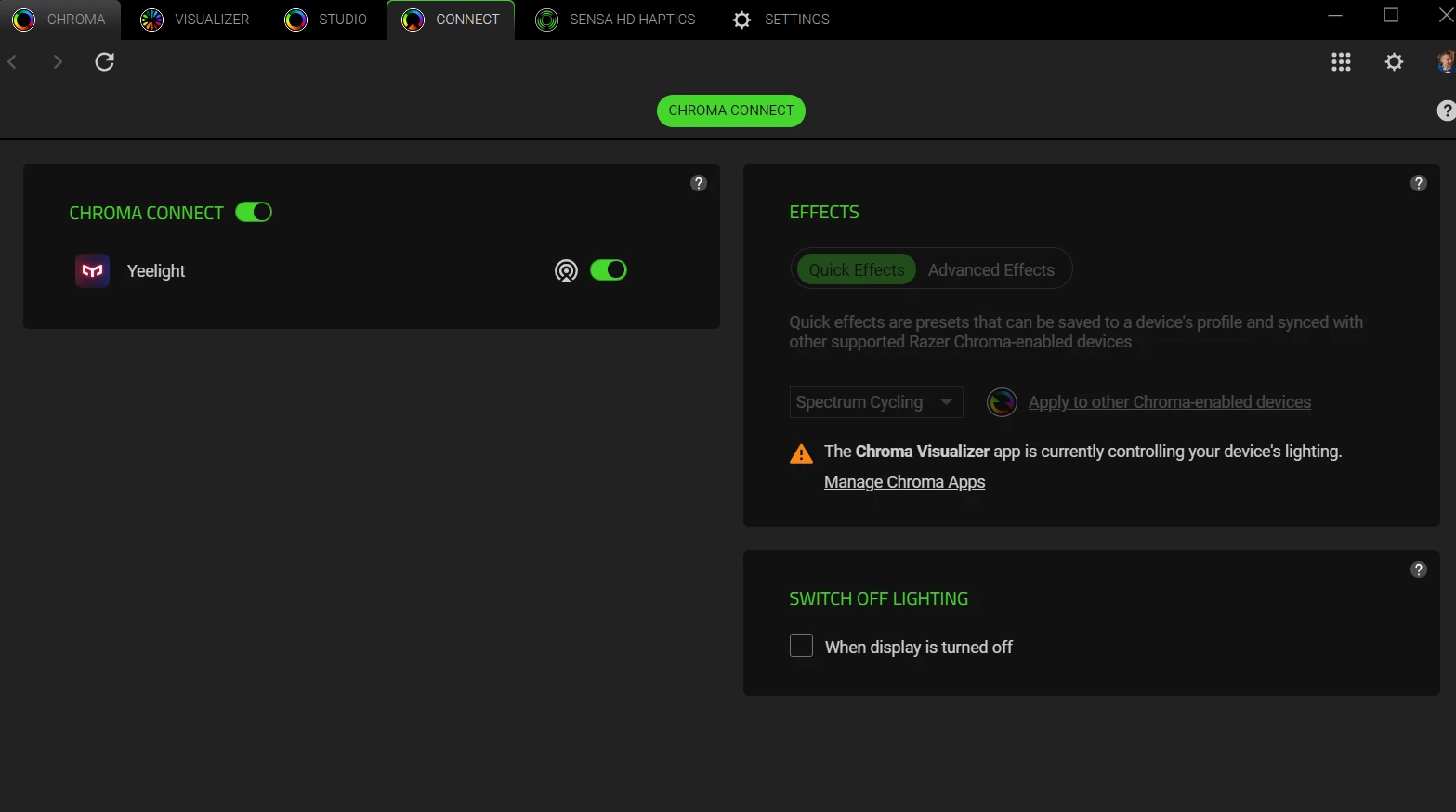This screenshot has height=812, width=1456.
Task: Click the Yeelight name label
Action: (156, 270)
